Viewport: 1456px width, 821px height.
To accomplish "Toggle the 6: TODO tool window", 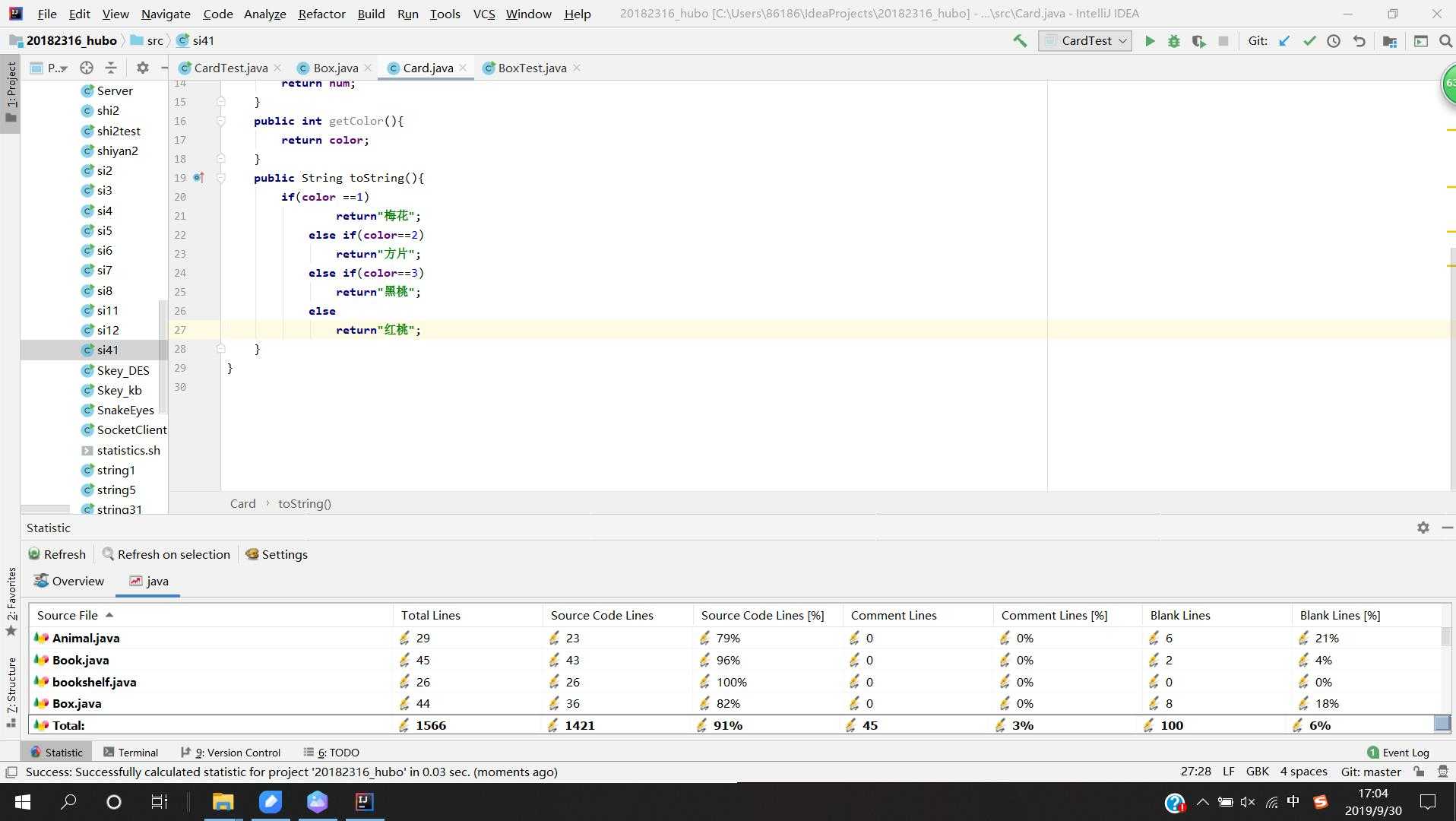I will point(331,753).
